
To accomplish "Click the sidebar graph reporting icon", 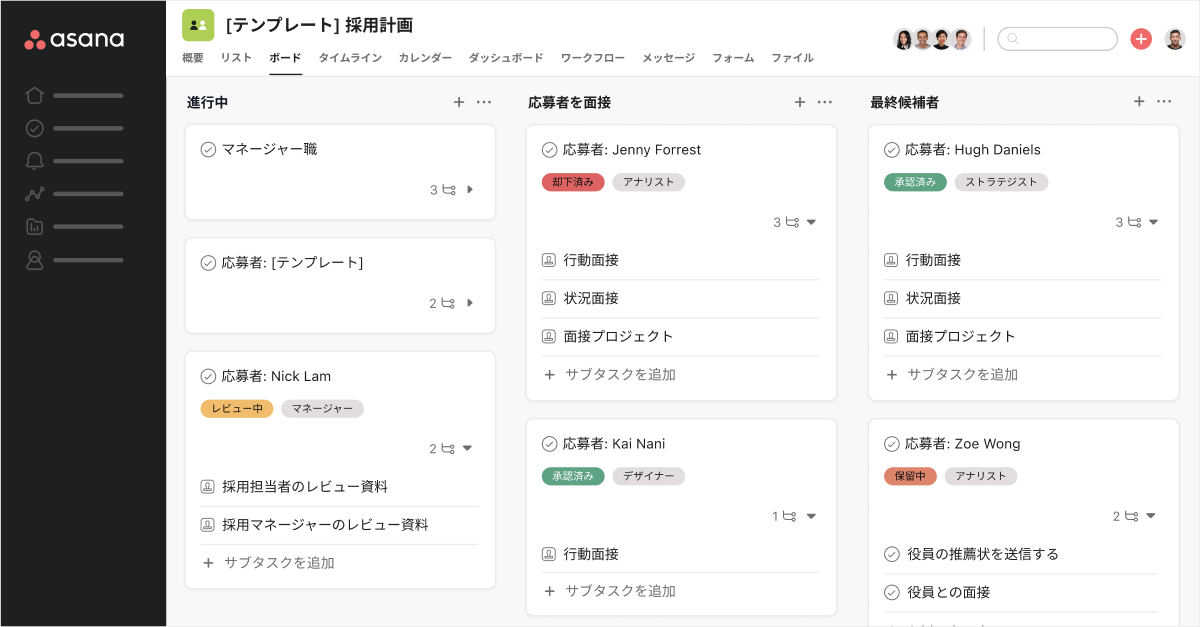I will [35, 194].
